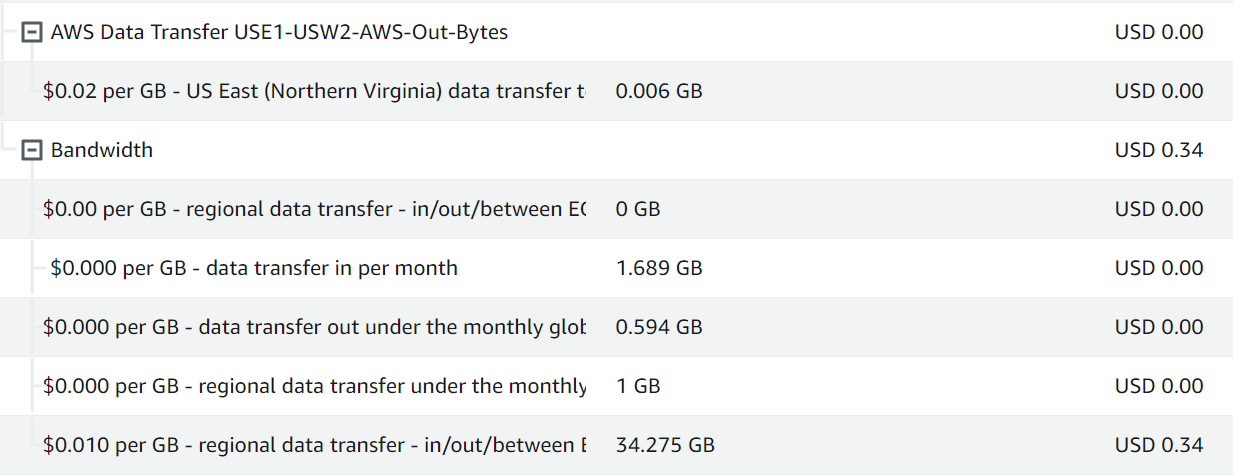Click the 0.006 GB usage value
Viewport: 1233px width, 475px height.
(x=659, y=91)
